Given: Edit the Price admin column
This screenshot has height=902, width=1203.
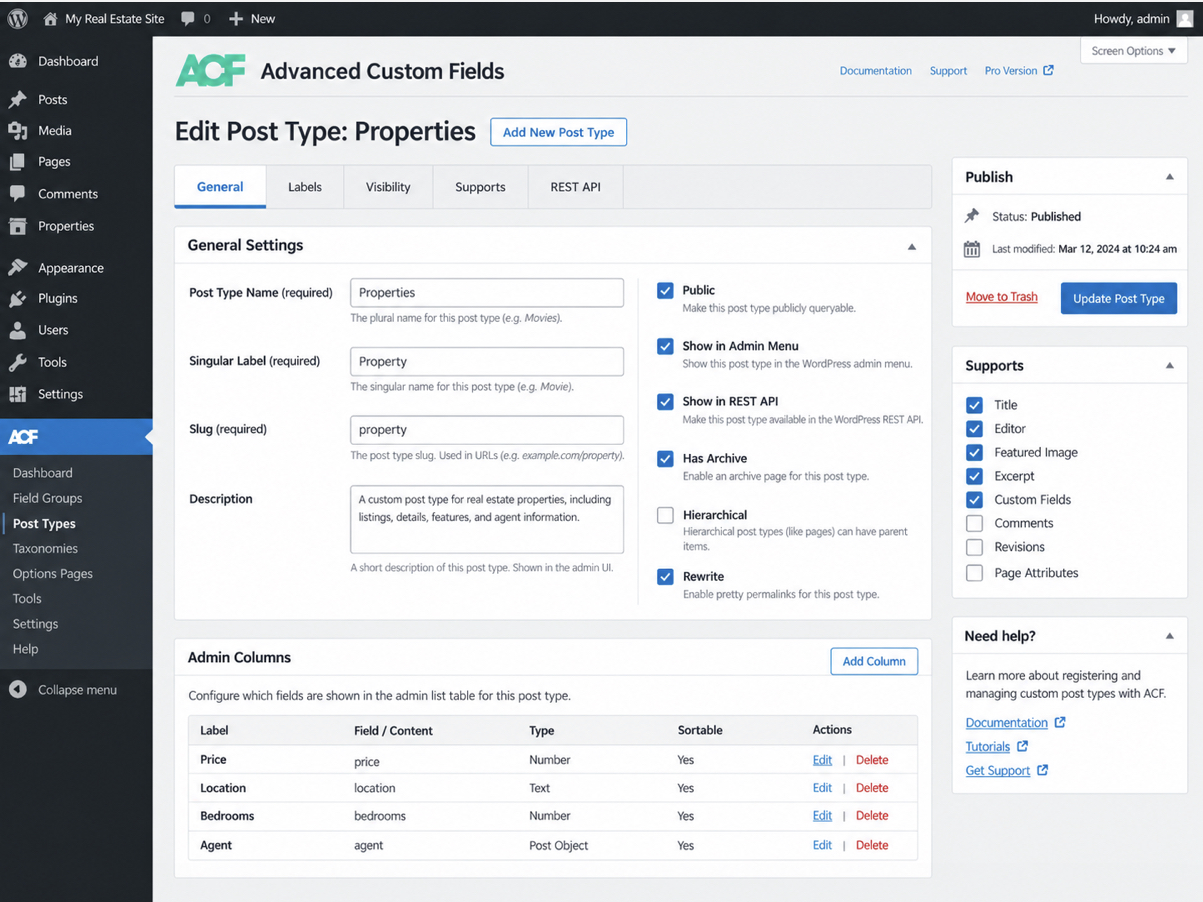Looking at the screenshot, I should [822, 760].
